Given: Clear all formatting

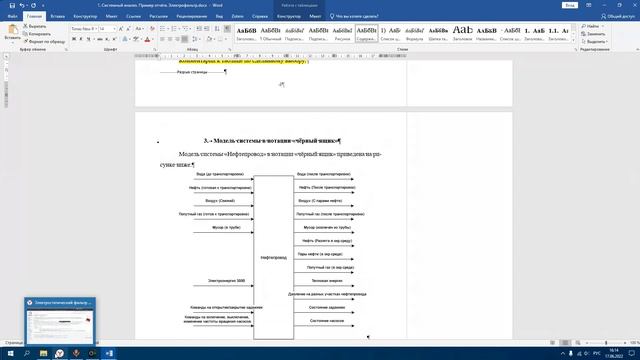Looking at the screenshot, I should (152, 29).
